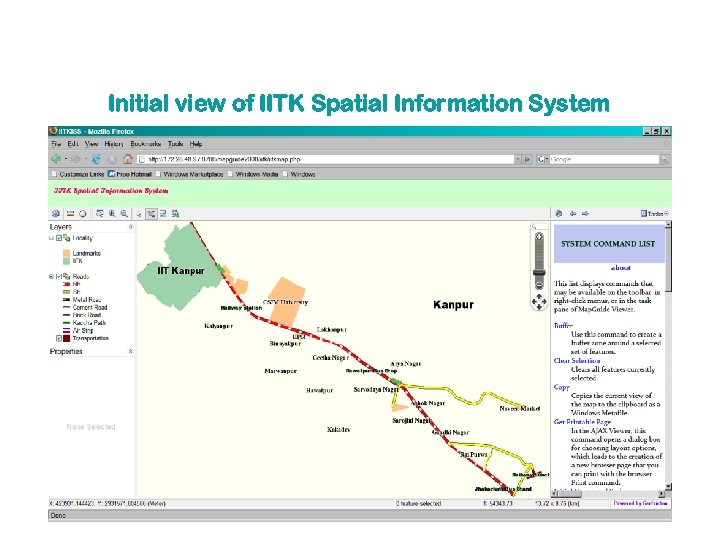Click the search magnifier beside Google box
This screenshot has height=540, width=720.
click(x=664, y=159)
